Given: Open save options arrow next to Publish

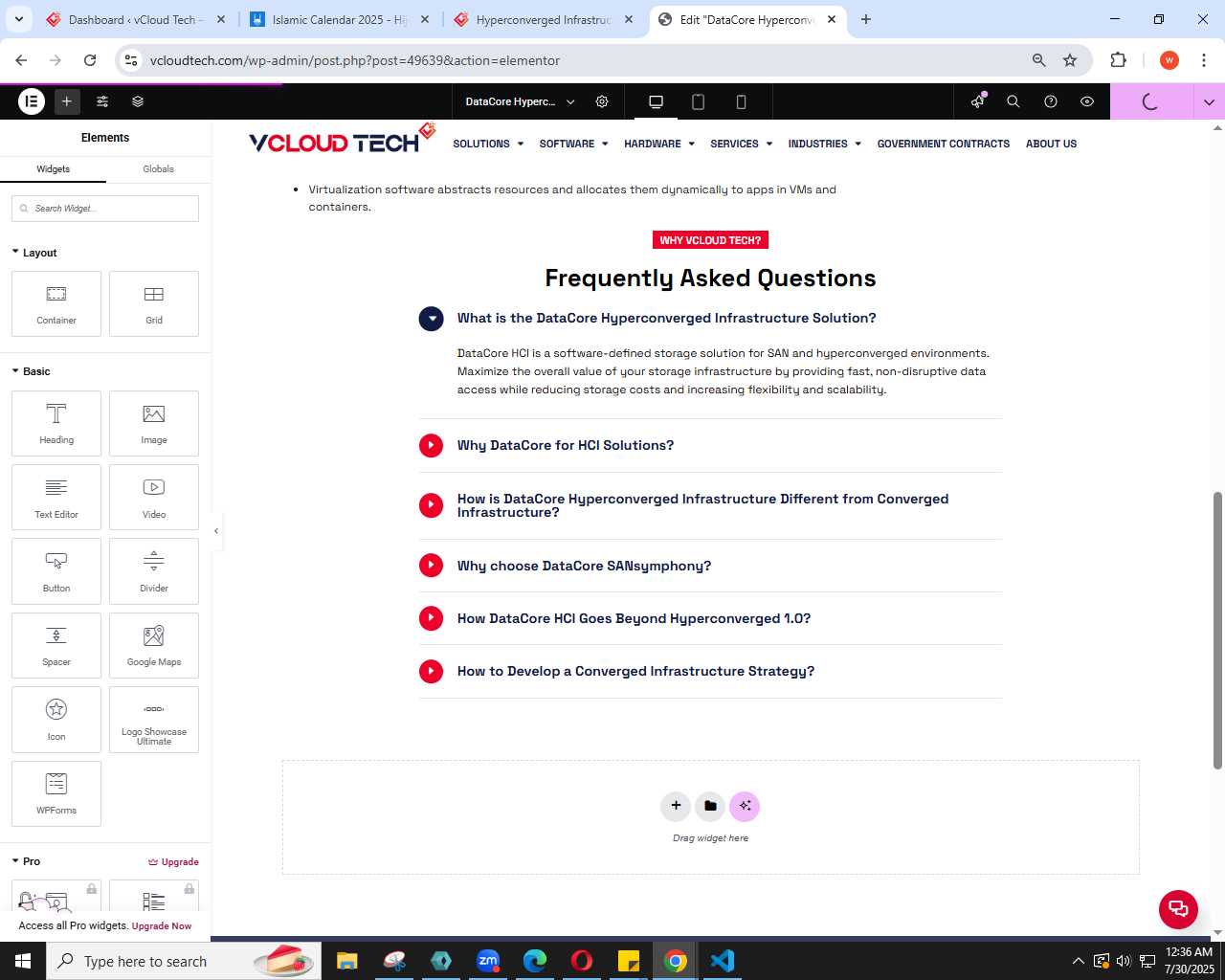Looking at the screenshot, I should coord(1209,101).
